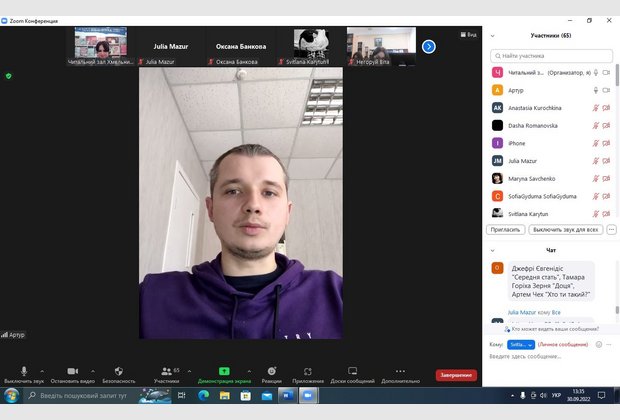Toggle camera icon for Артур
Screen dimensions: 620x420
point(606,90)
